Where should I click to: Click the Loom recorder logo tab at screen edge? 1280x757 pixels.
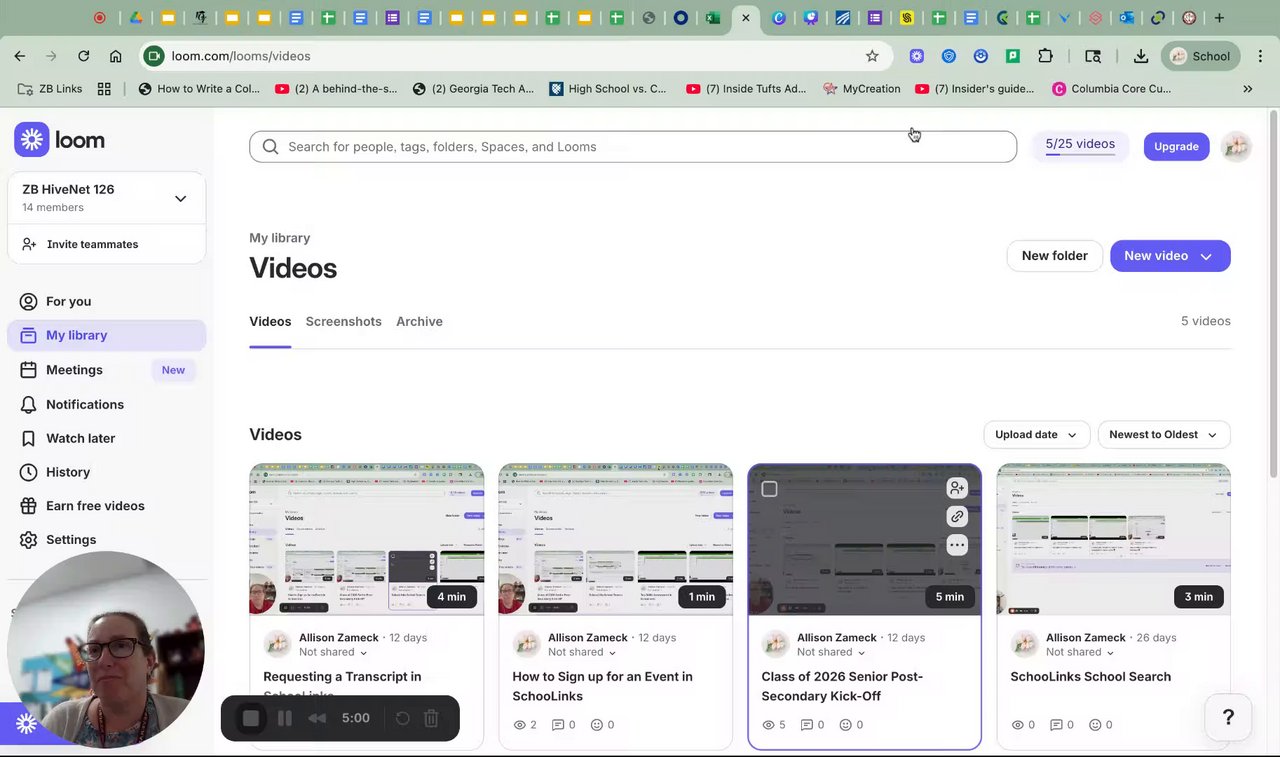(x=25, y=724)
